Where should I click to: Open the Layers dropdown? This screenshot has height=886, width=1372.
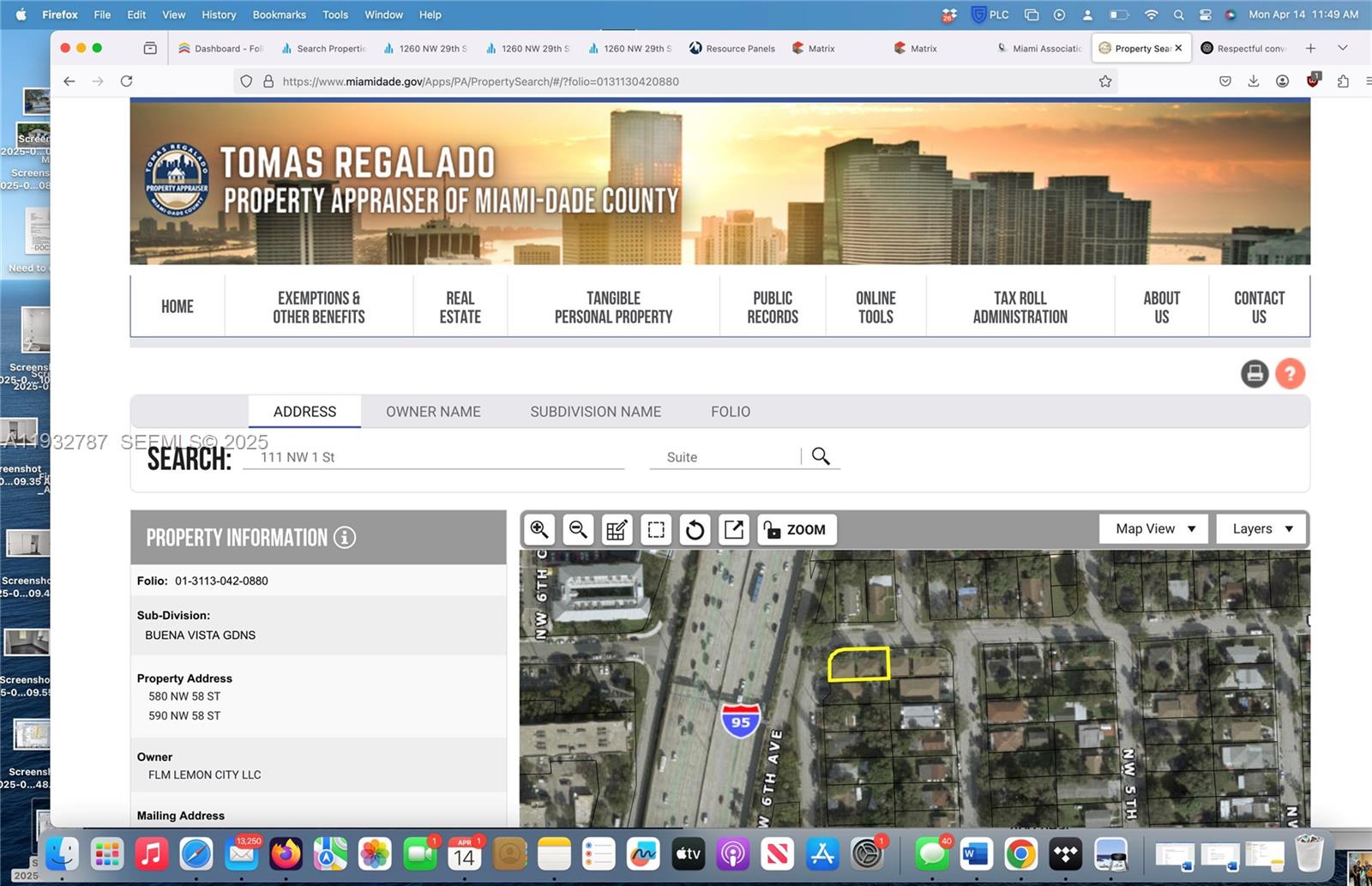pyautogui.click(x=1260, y=528)
